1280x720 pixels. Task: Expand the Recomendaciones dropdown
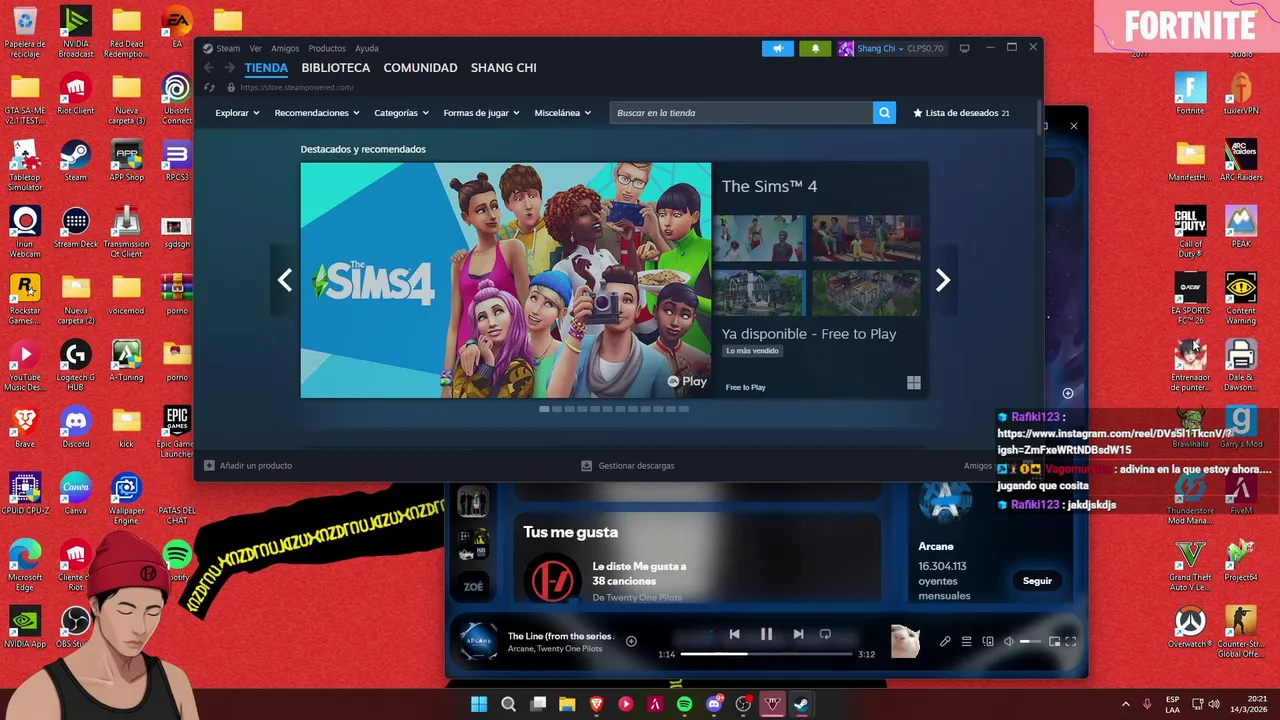point(317,113)
